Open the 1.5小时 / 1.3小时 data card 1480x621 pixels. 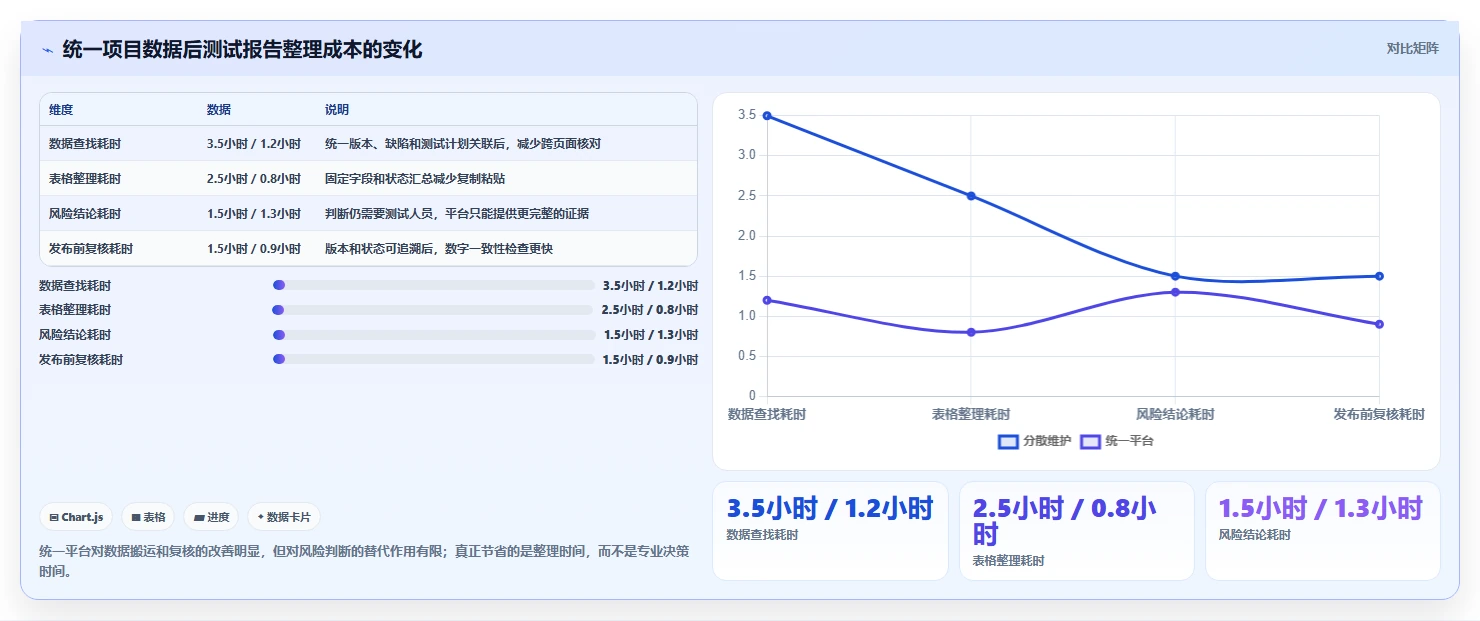[x=1322, y=531]
